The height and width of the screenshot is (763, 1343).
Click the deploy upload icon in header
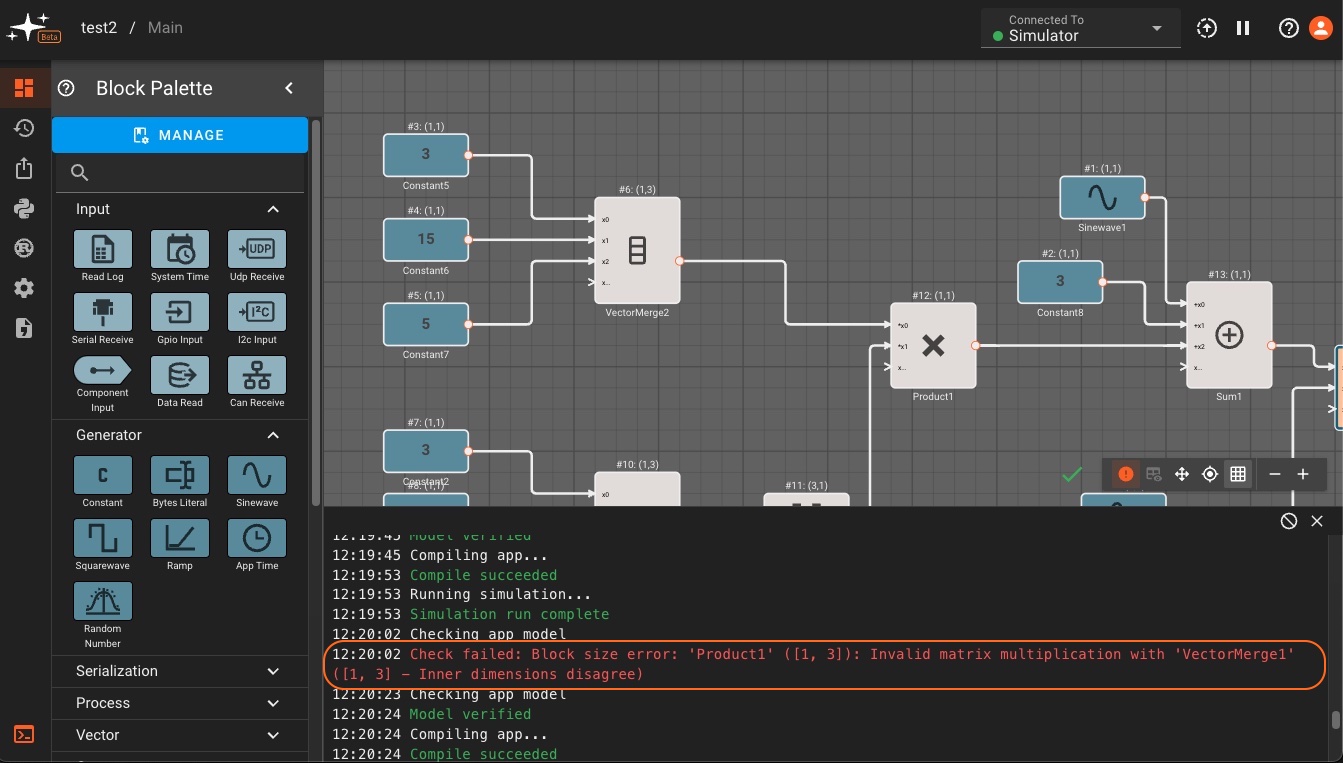coord(1207,28)
